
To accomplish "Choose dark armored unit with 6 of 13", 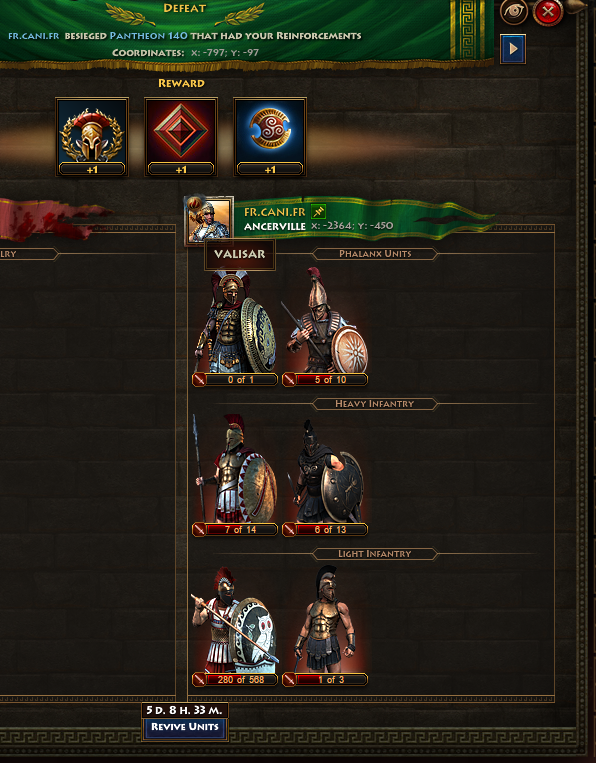I will (x=325, y=478).
